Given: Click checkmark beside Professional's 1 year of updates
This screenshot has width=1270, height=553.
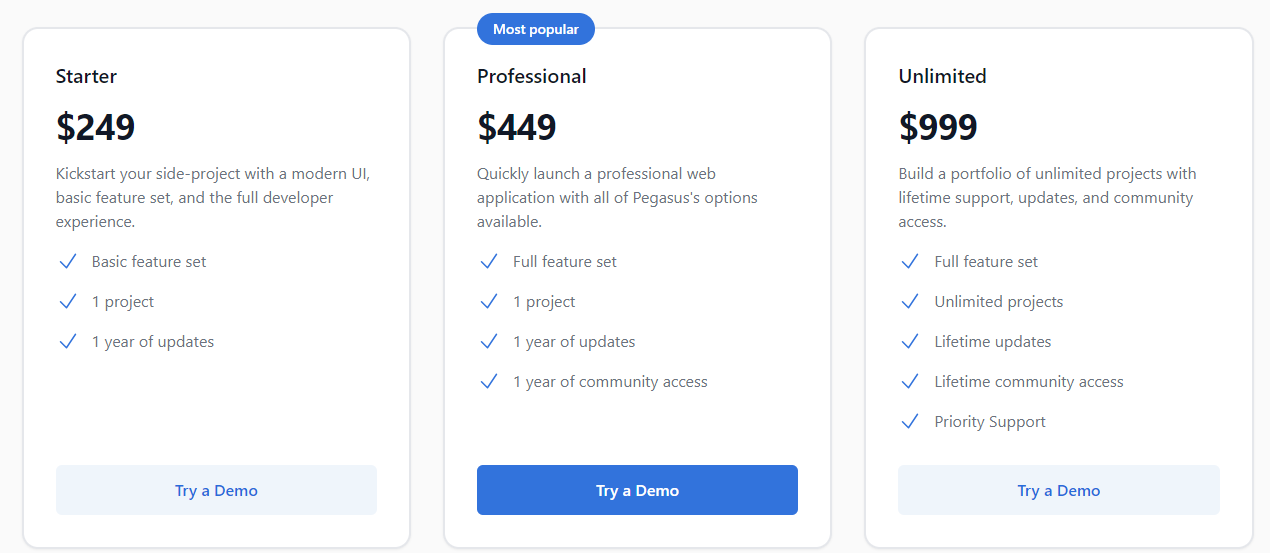Looking at the screenshot, I should [x=489, y=342].
